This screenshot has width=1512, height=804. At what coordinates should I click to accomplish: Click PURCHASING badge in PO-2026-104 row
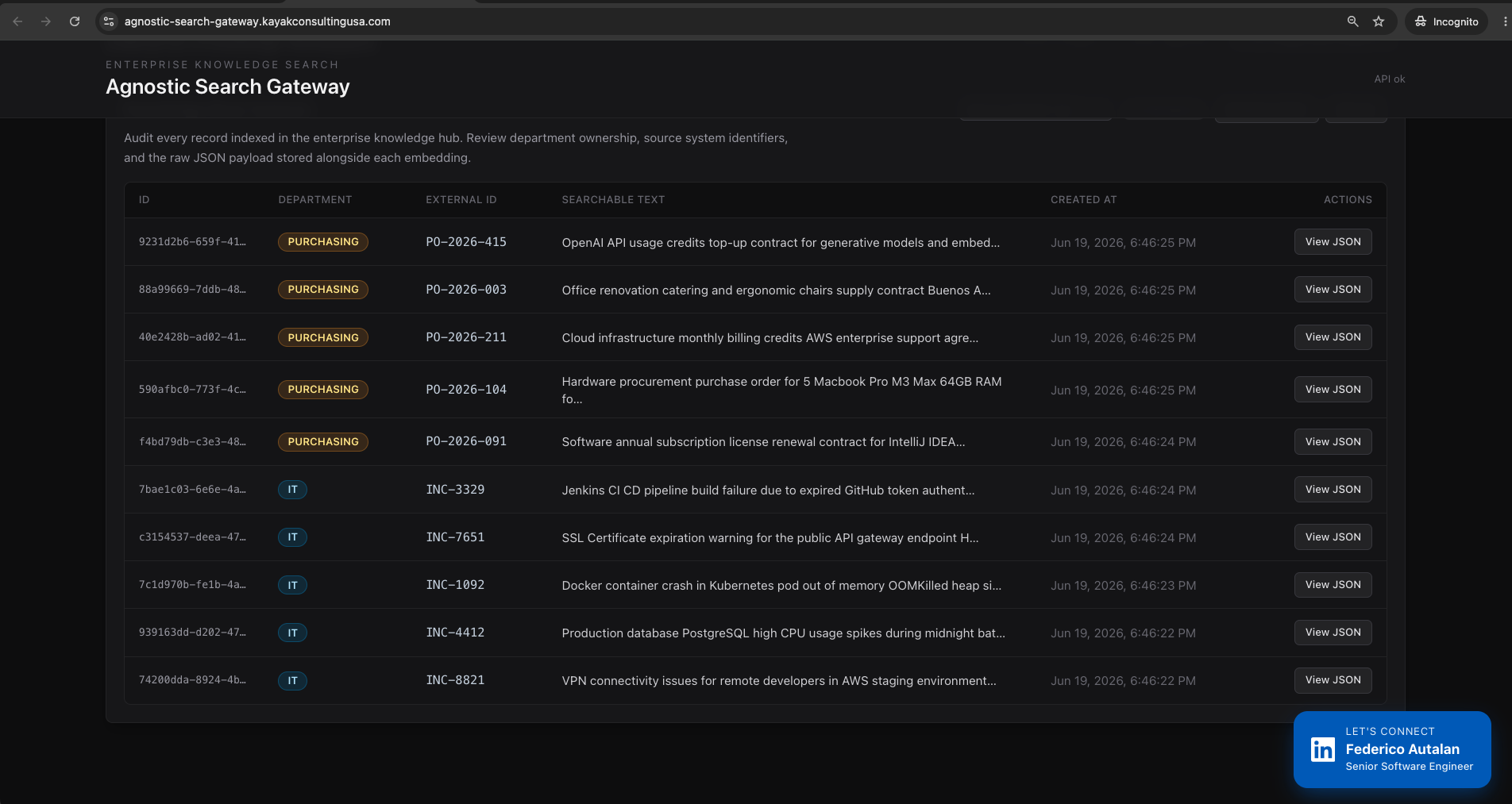[x=323, y=390]
